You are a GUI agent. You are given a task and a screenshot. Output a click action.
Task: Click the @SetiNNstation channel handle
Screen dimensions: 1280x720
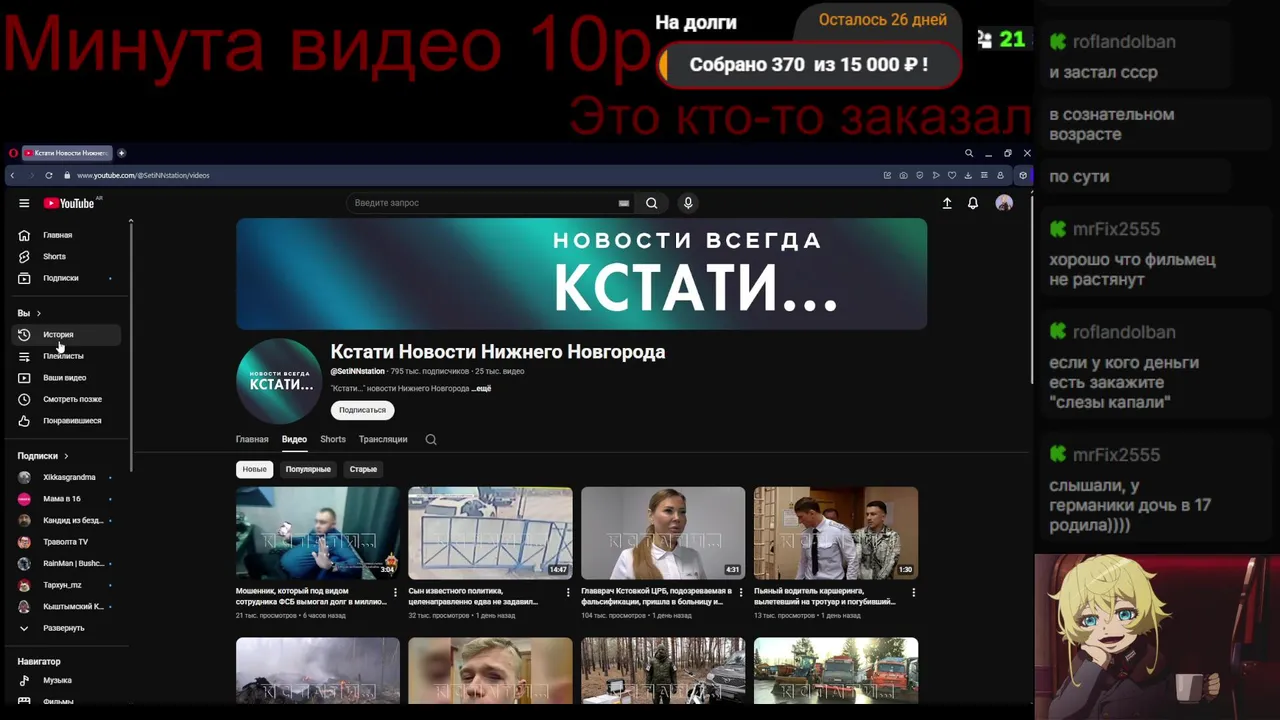click(x=358, y=371)
